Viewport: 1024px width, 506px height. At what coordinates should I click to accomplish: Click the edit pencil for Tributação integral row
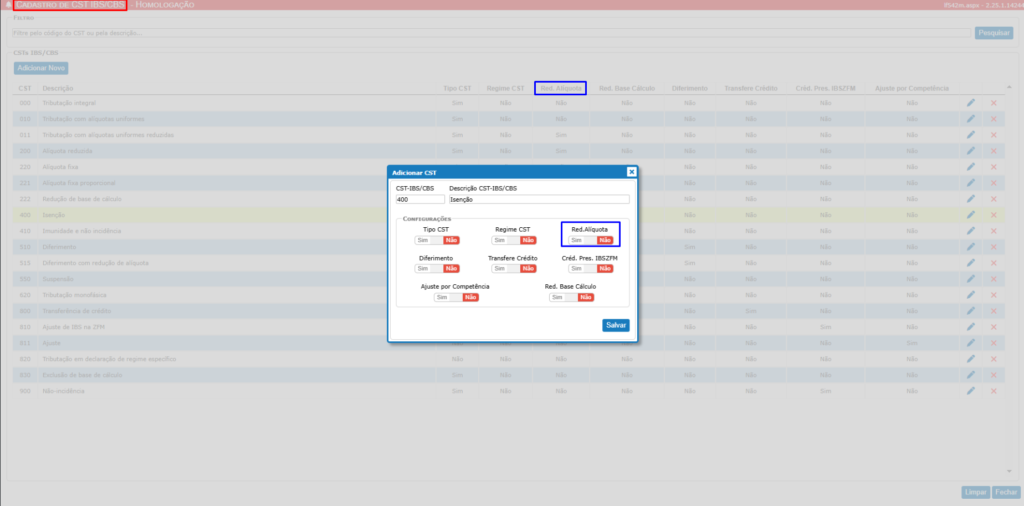(x=970, y=103)
